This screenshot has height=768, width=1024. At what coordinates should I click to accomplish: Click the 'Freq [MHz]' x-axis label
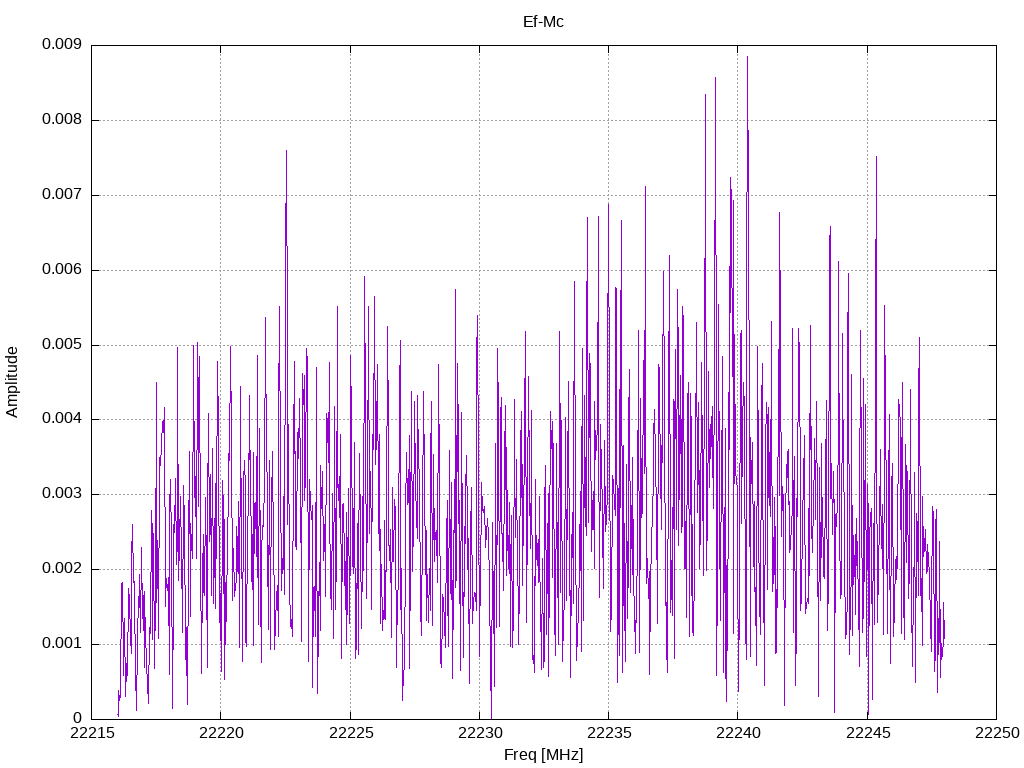tap(543, 755)
